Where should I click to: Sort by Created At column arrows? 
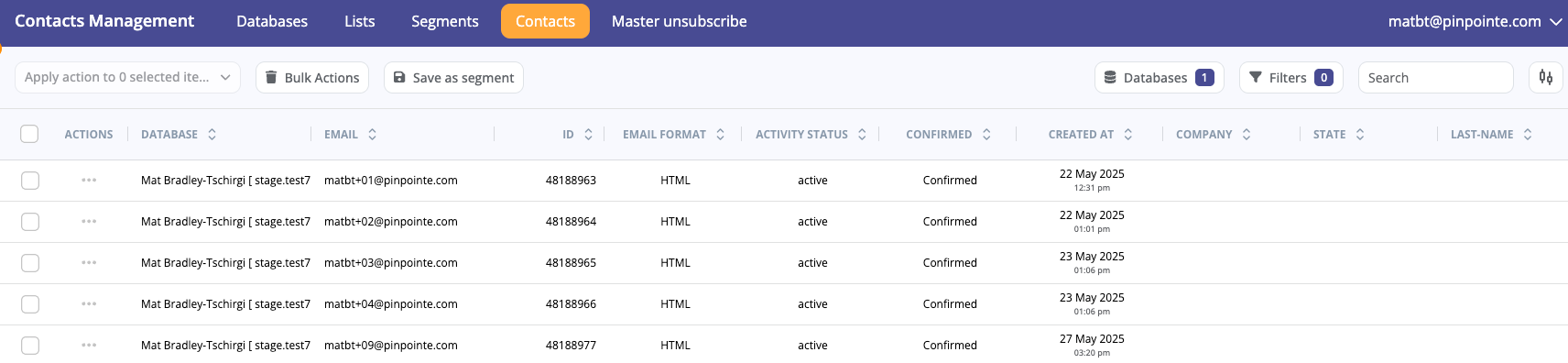tap(1127, 135)
